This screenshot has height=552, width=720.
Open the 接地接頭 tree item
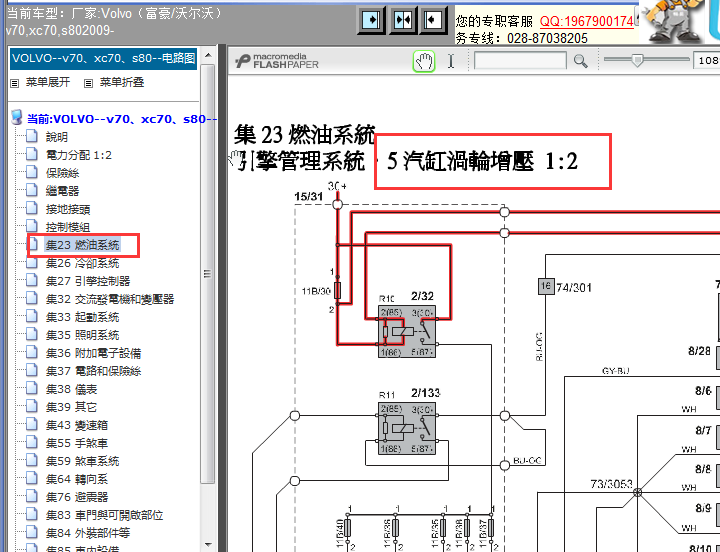point(68,209)
